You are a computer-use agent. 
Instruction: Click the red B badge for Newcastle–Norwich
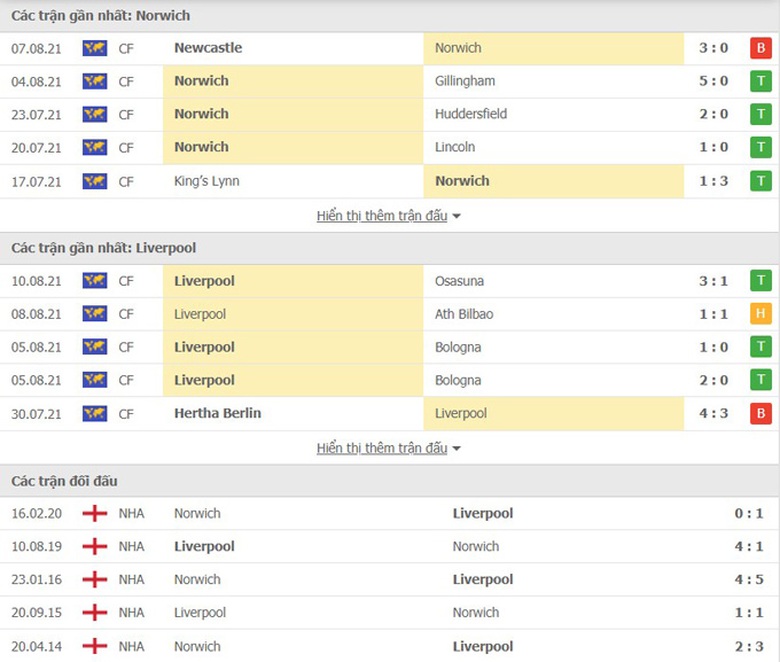[761, 48]
